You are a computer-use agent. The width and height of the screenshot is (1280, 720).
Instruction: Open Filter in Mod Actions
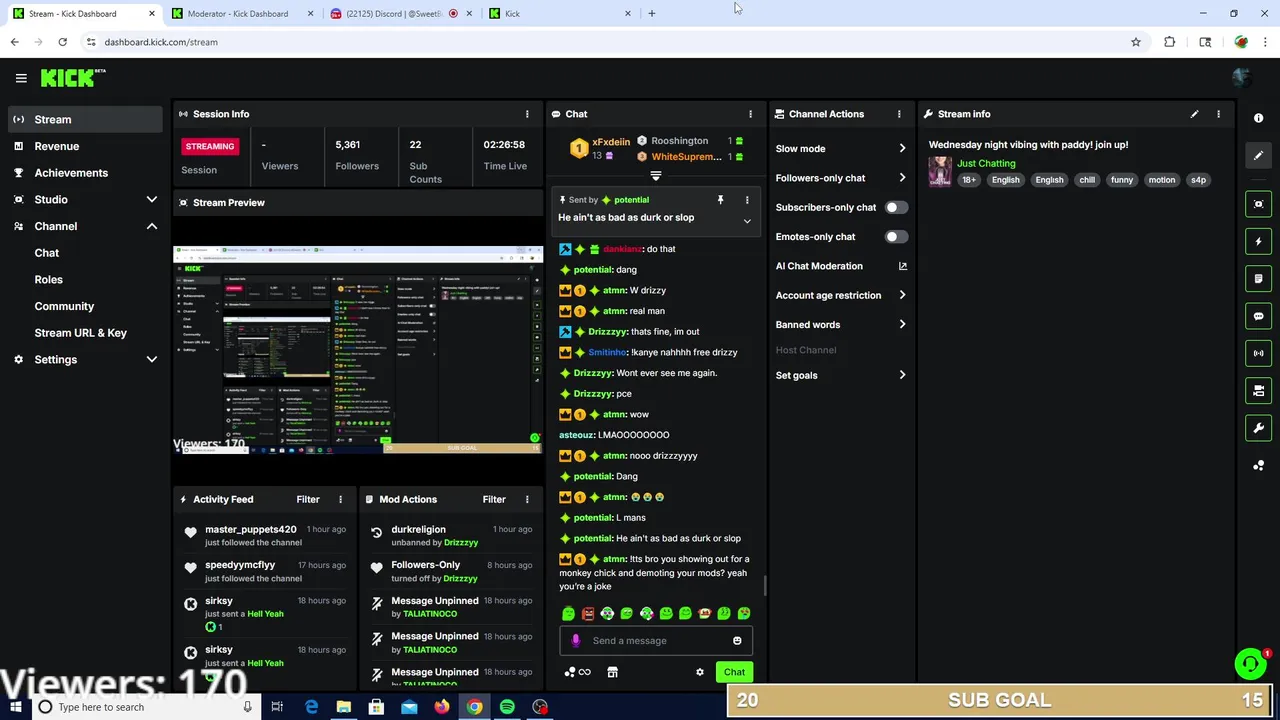tap(494, 499)
